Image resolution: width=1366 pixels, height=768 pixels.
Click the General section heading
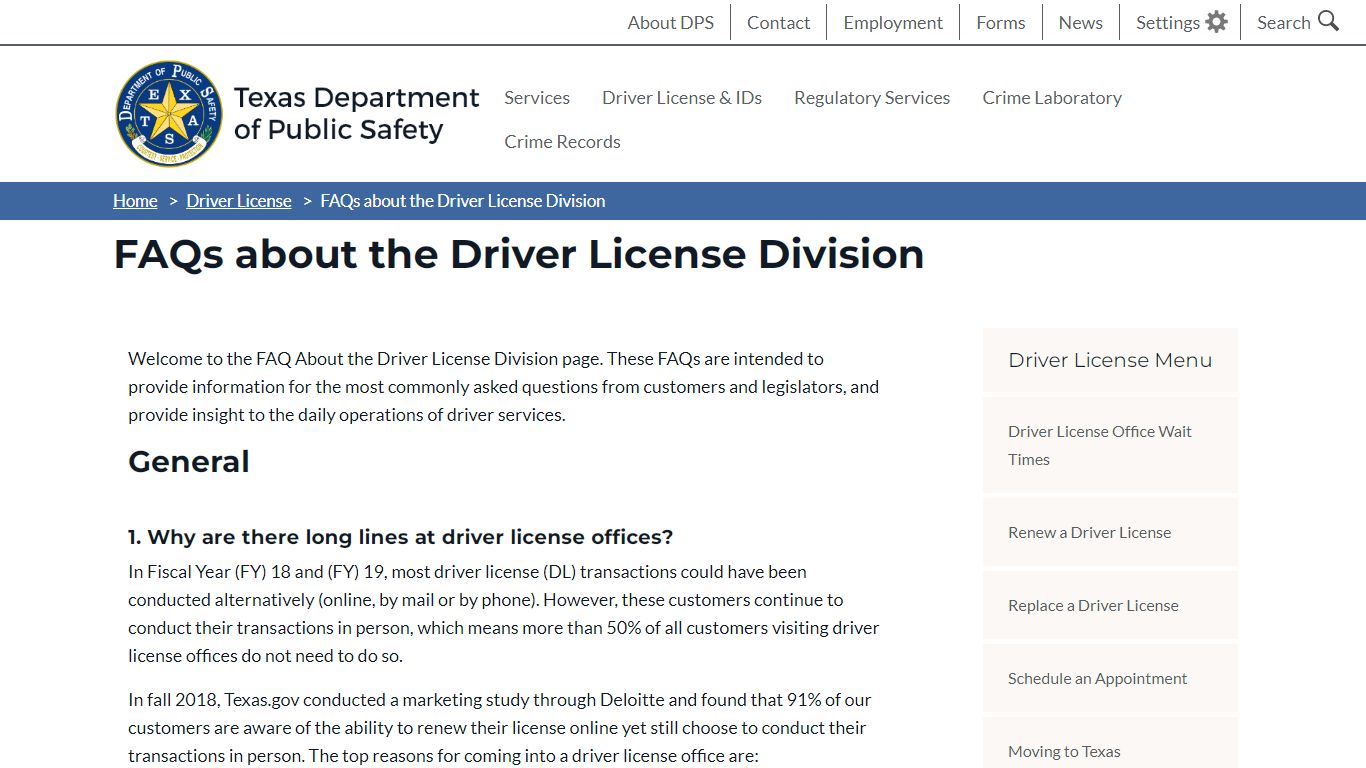tap(189, 461)
